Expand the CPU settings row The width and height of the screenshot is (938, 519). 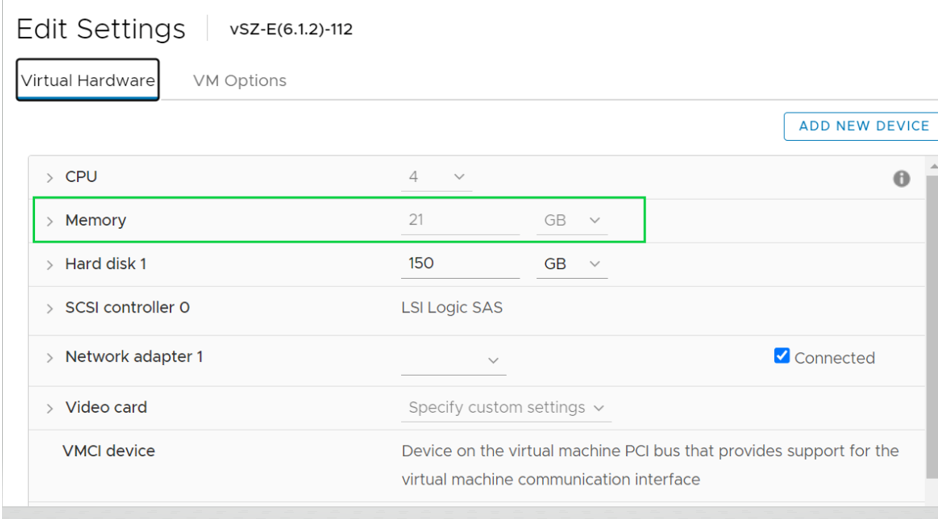[x=50, y=178]
